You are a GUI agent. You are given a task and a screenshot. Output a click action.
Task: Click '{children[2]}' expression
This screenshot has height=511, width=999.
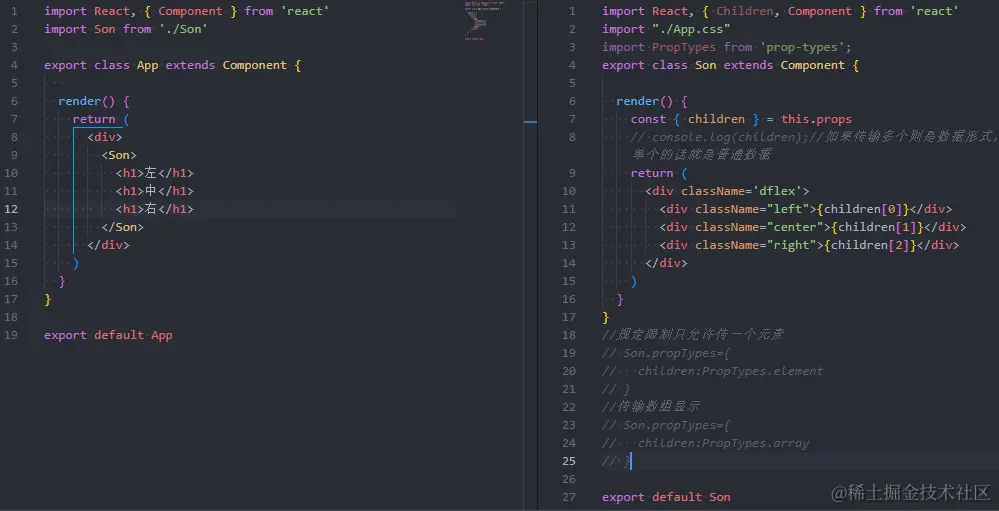click(x=870, y=245)
